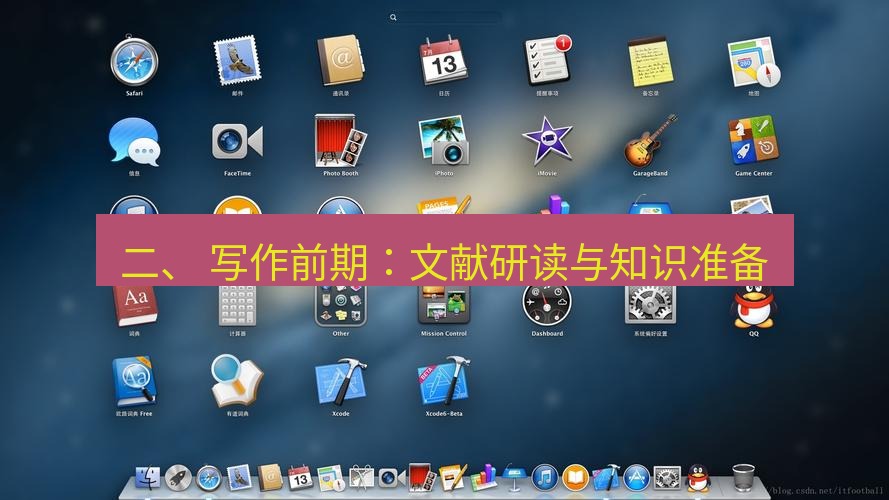This screenshot has height=500, width=889.
Task: Launch Xcode6-Beta app
Action: [x=443, y=382]
